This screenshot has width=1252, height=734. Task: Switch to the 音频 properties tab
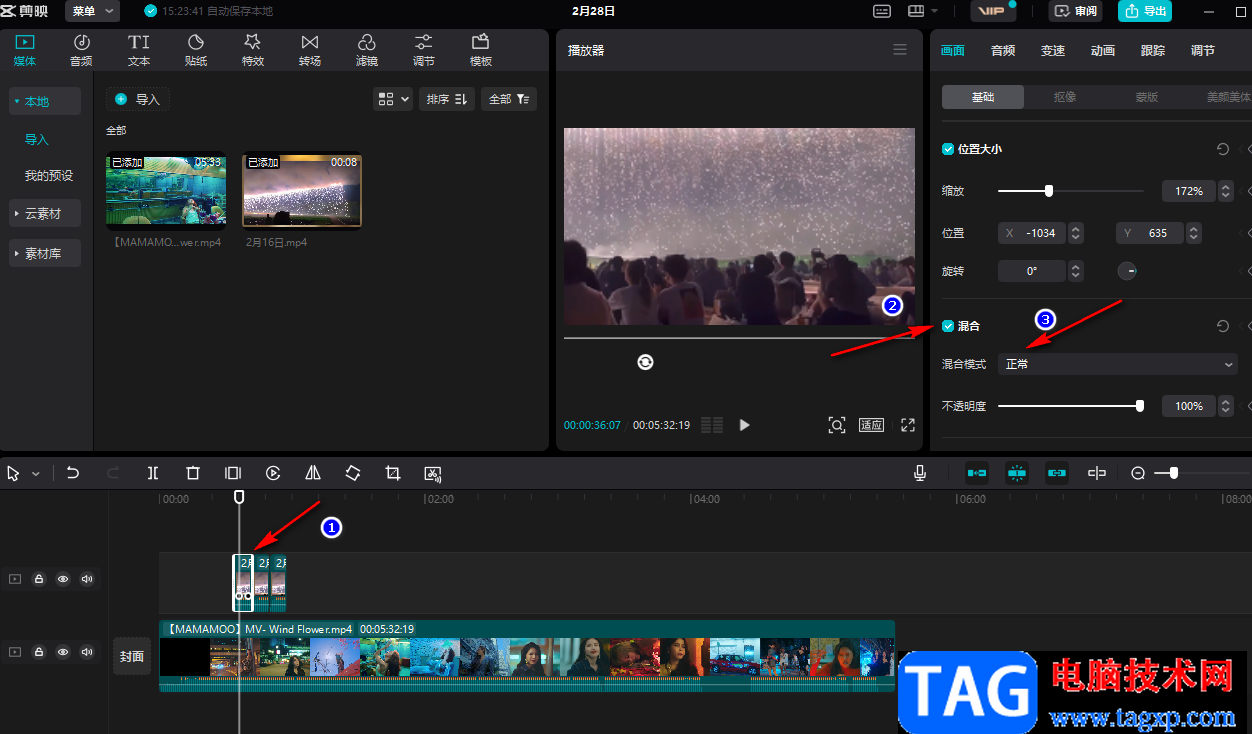pyautogui.click(x=1003, y=51)
